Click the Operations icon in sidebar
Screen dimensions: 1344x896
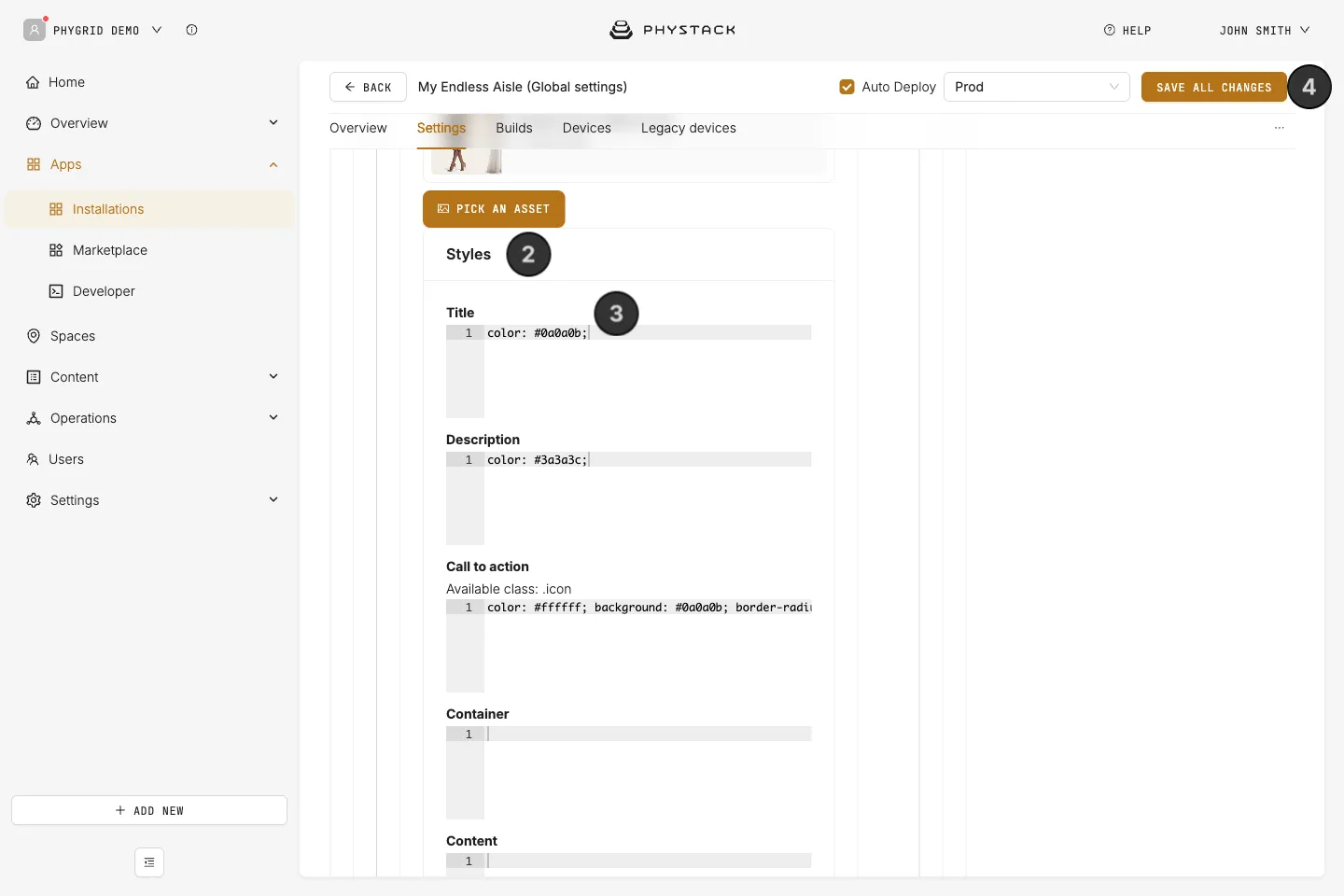click(34, 418)
